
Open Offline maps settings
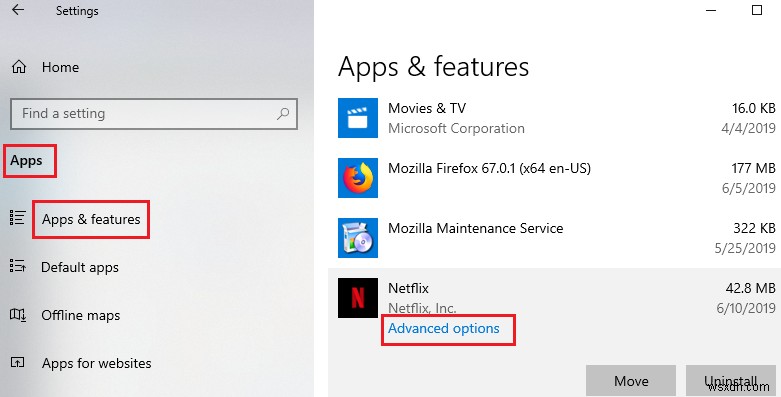pos(81,315)
